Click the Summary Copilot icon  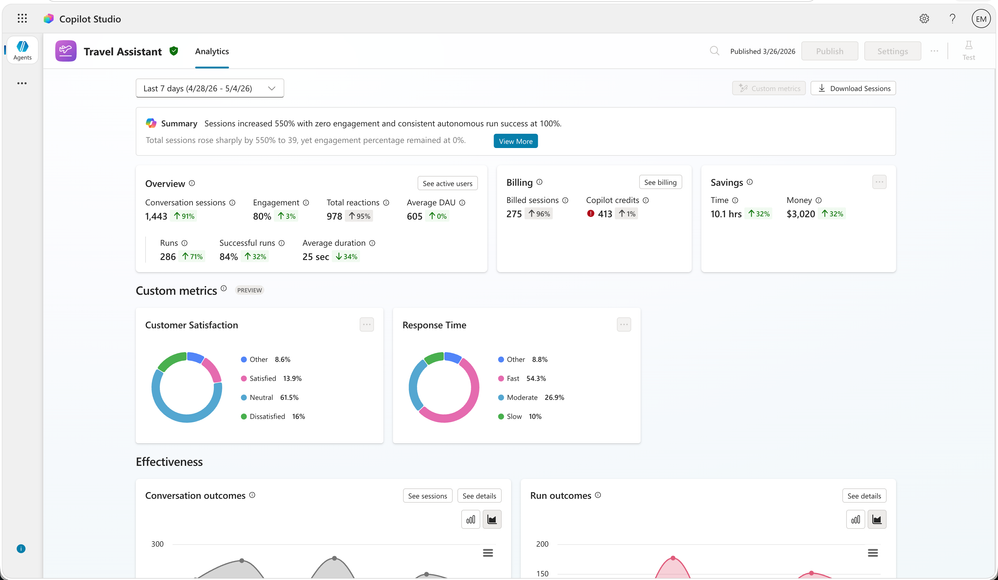pos(151,123)
